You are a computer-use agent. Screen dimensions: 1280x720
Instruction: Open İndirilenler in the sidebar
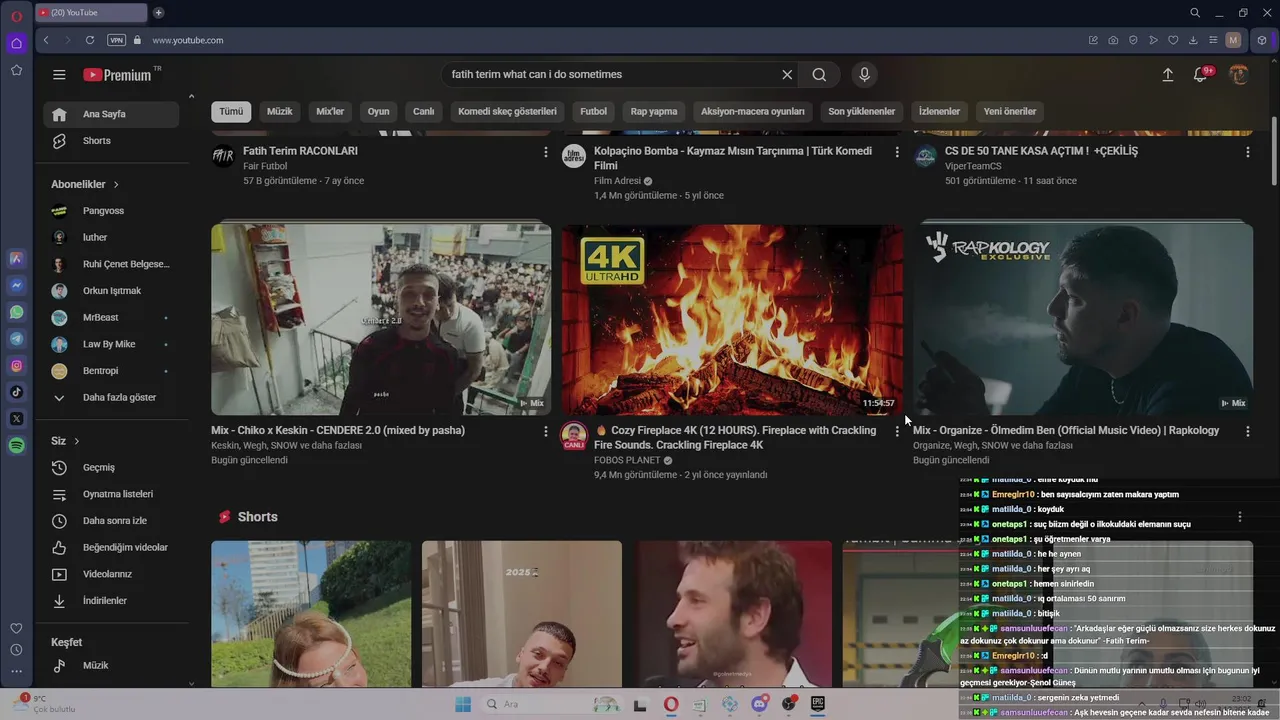tap(111, 601)
